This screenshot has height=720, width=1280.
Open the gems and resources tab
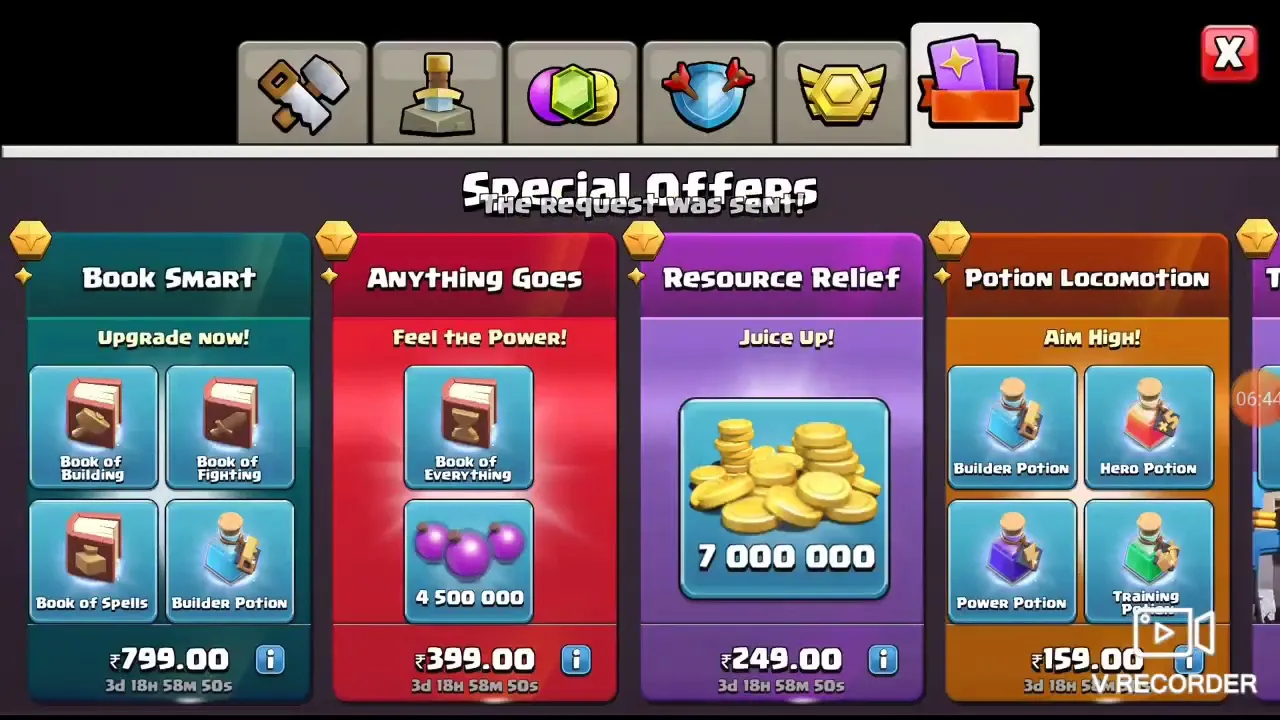point(572,93)
